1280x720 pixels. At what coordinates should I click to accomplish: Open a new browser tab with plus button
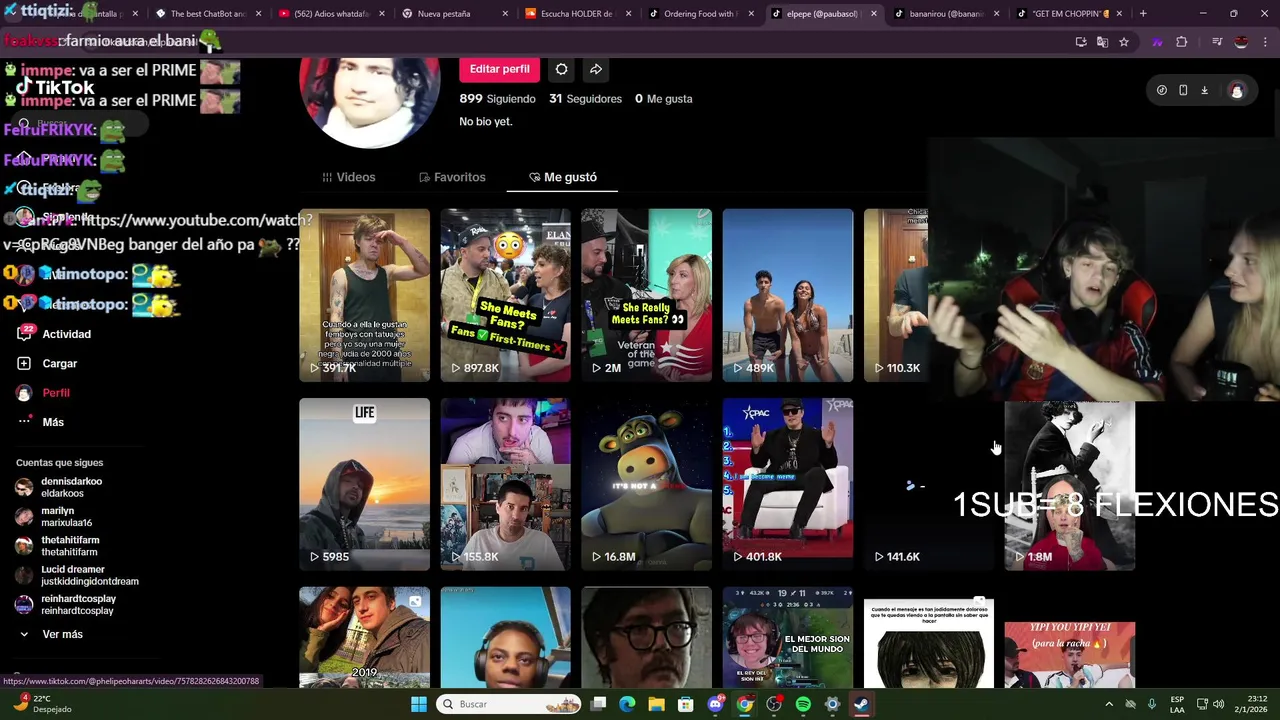pos(1143,14)
